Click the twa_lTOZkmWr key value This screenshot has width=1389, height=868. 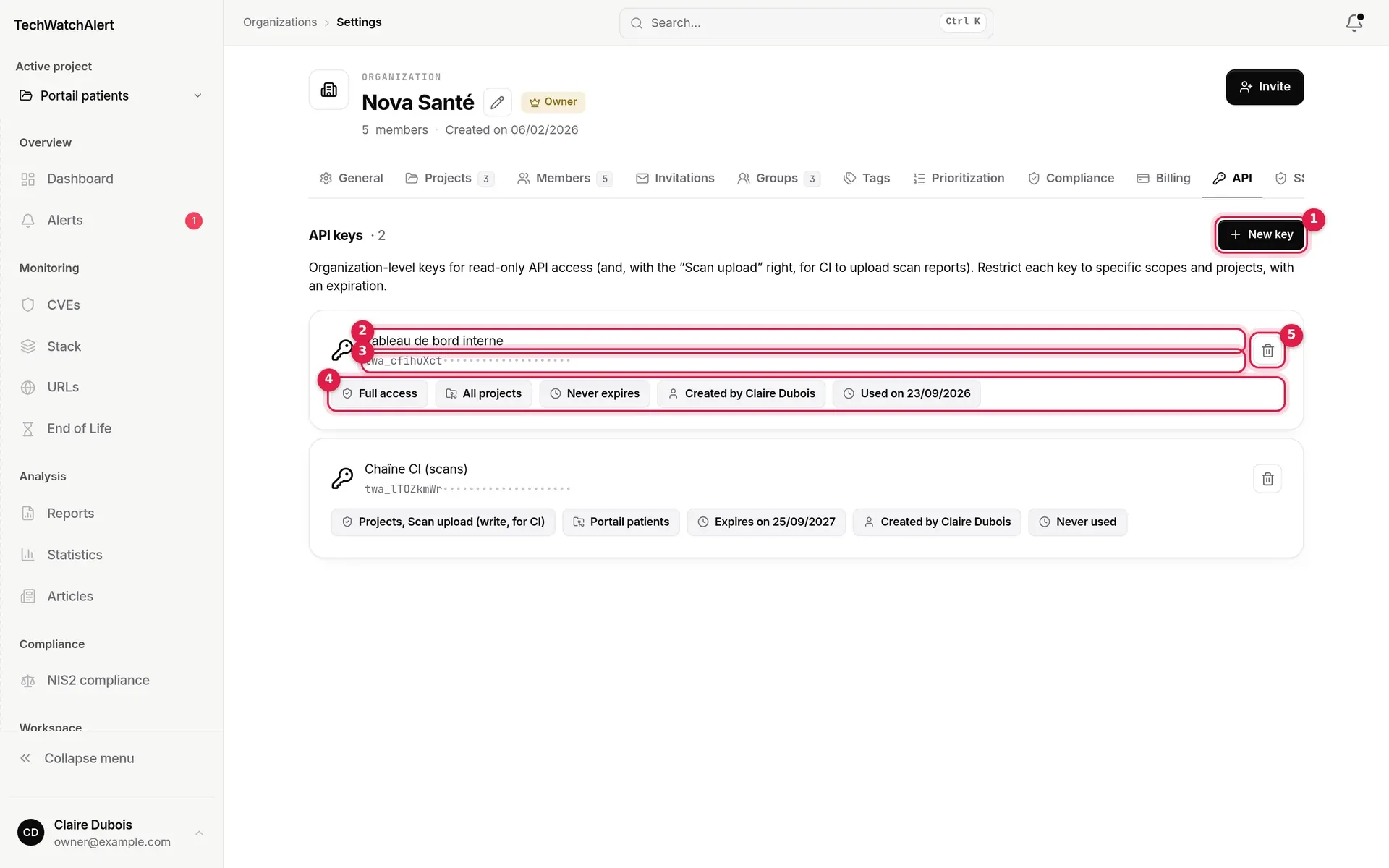(x=467, y=490)
